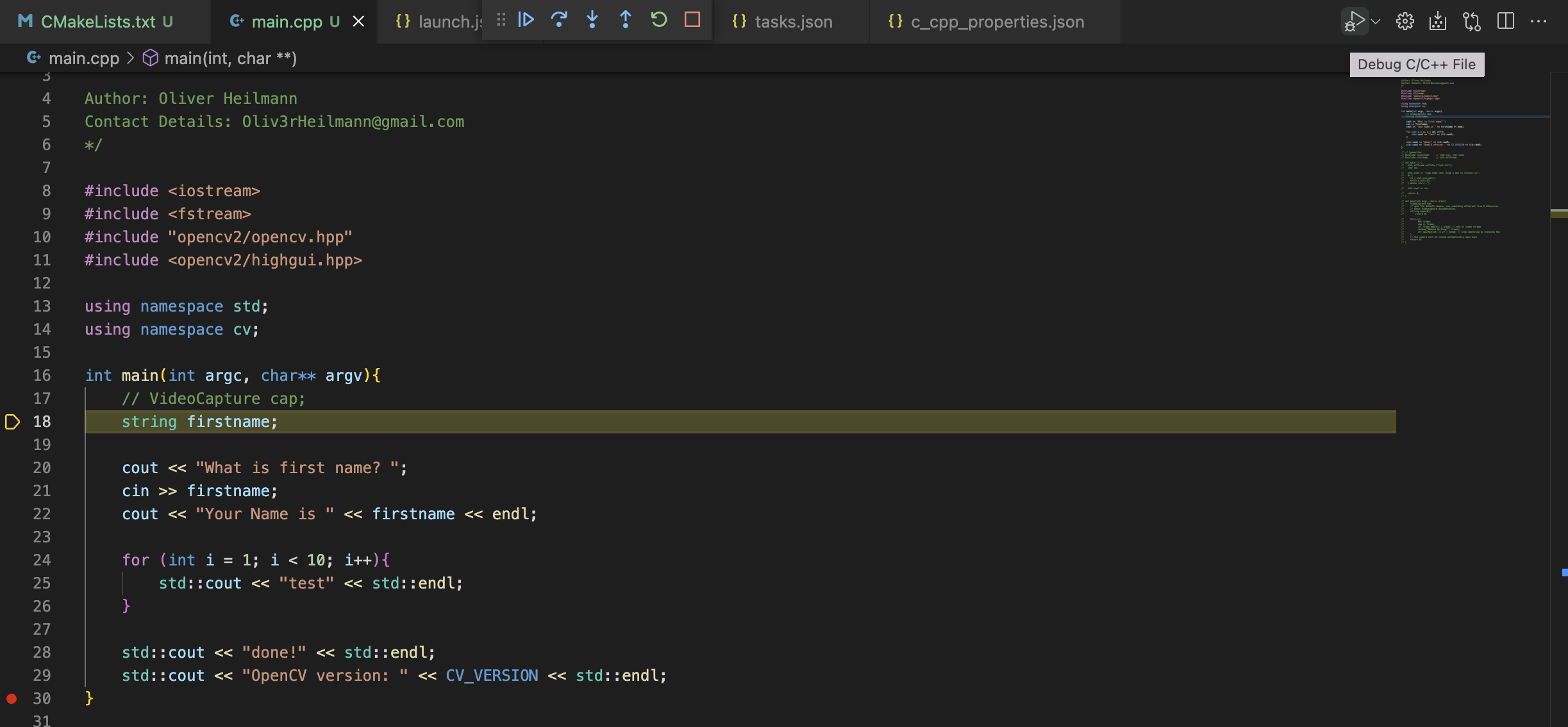Expand the main(int, char **) breadcrumb

pos(229,58)
